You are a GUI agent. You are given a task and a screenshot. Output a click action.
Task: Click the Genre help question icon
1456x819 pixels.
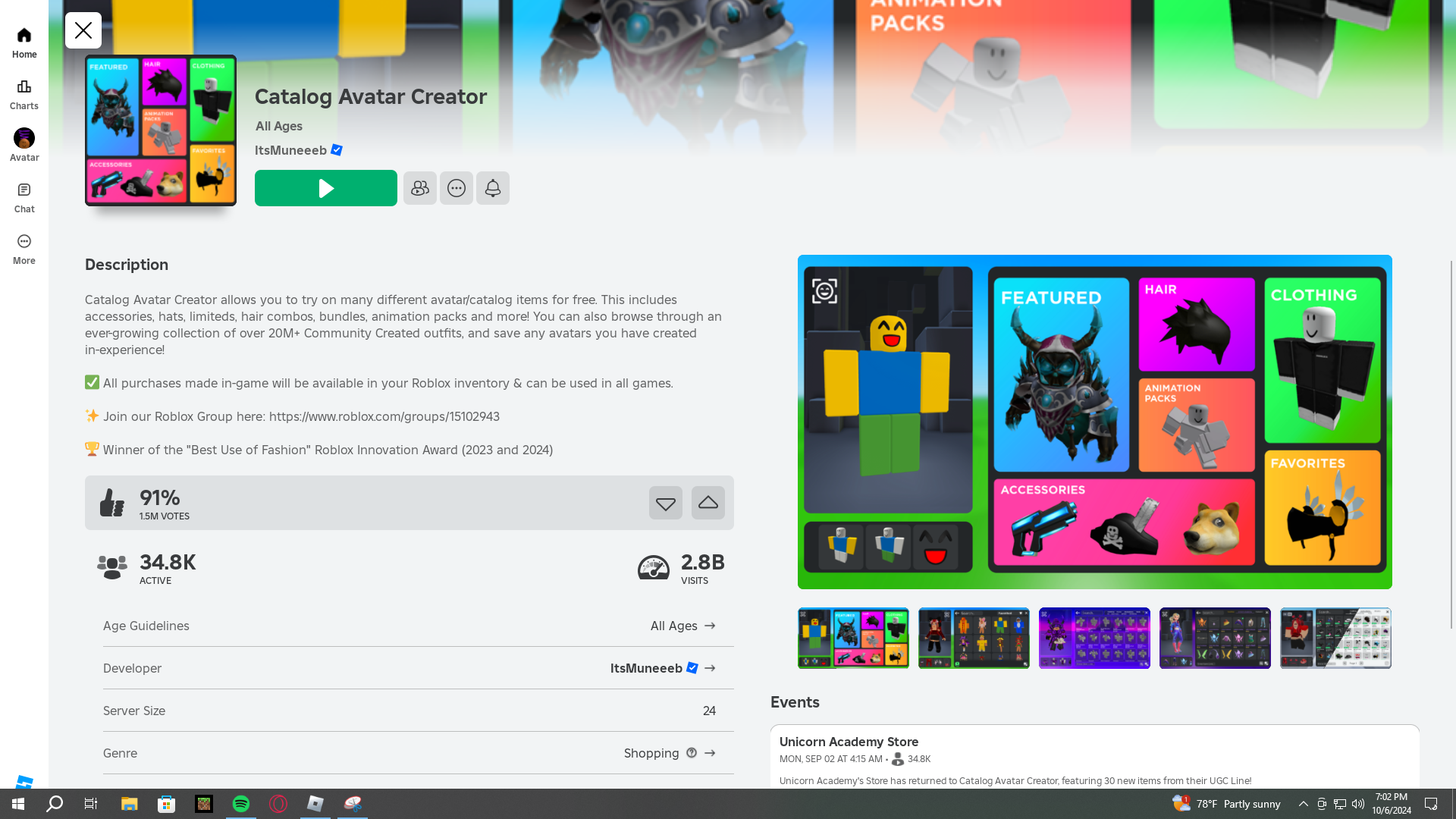(692, 753)
